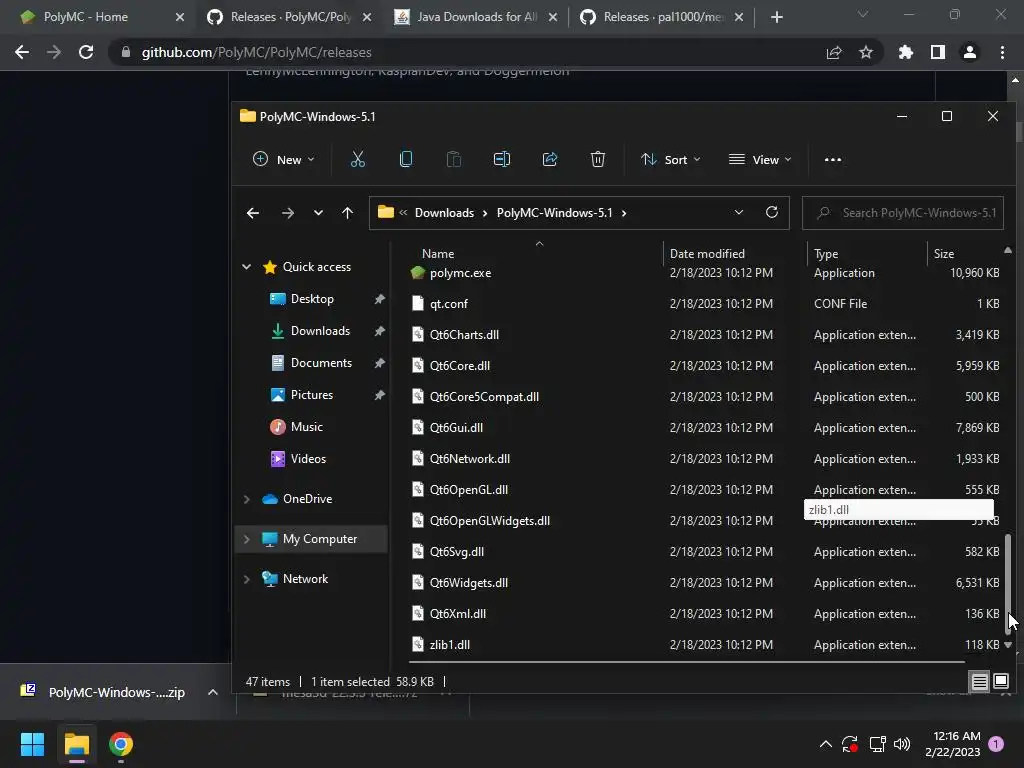Expand the Network tree node

point(247,579)
